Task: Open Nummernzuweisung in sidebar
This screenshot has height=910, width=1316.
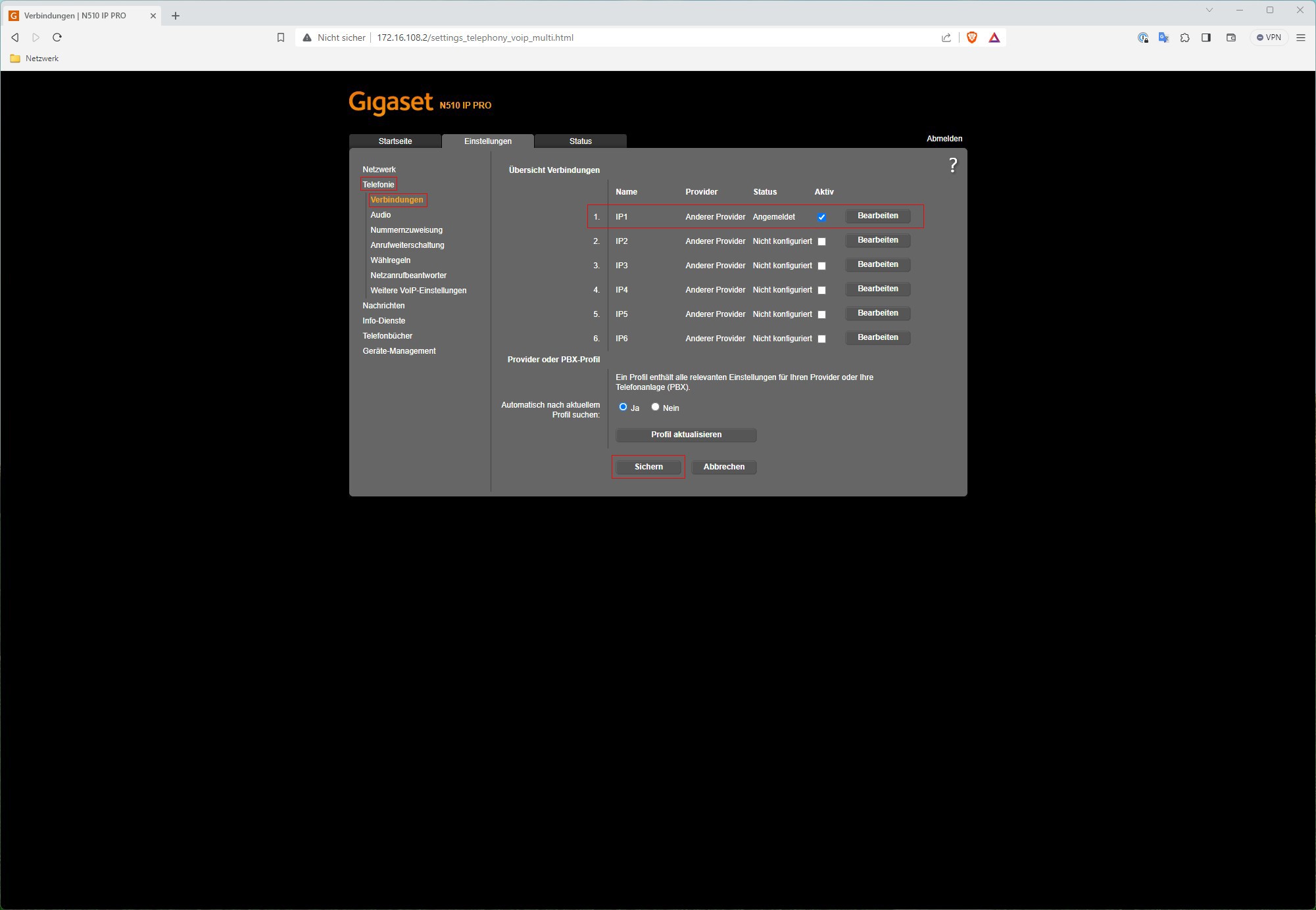Action: tap(406, 230)
